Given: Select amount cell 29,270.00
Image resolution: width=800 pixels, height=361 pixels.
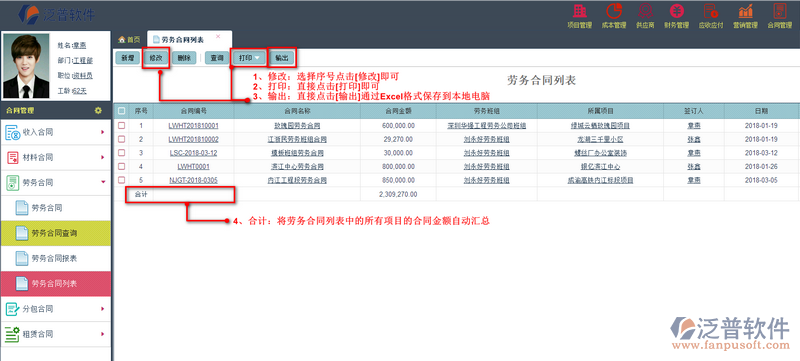Looking at the screenshot, I should (x=399, y=139).
